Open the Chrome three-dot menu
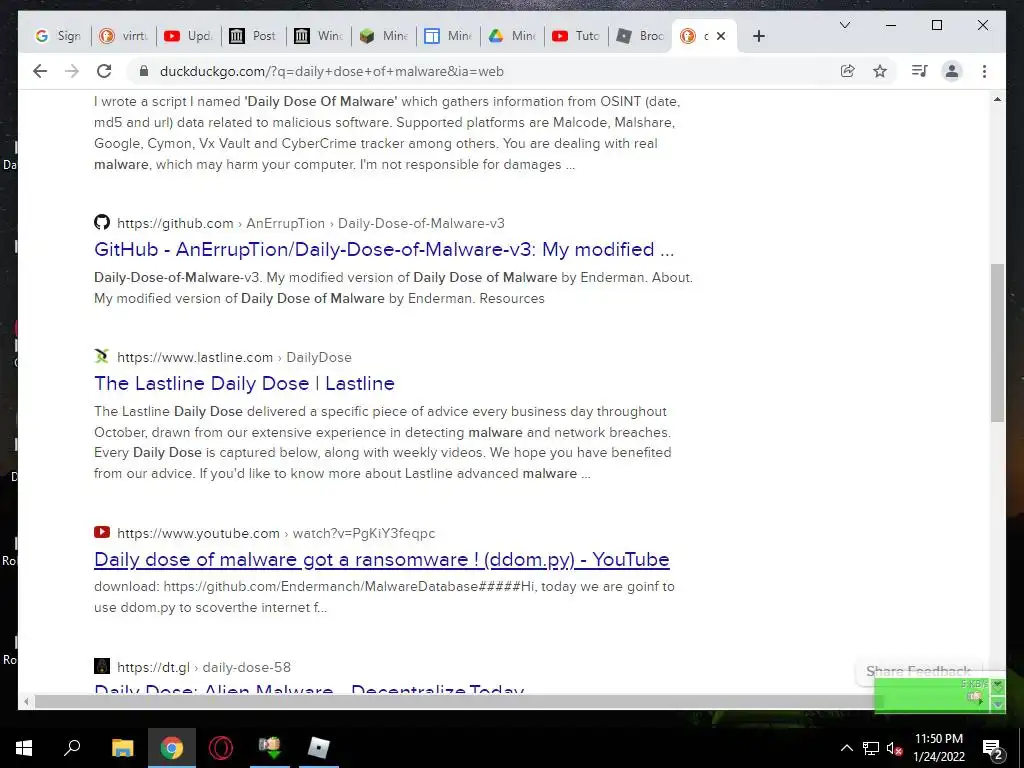Viewport: 1024px width, 768px height. [x=984, y=71]
